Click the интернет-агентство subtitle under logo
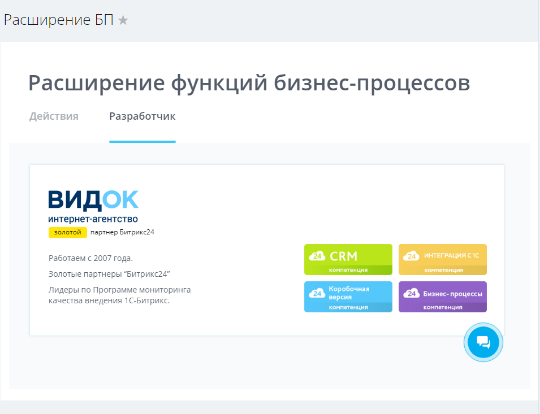Viewport: 540px width, 414px height. pyautogui.click(x=93, y=219)
